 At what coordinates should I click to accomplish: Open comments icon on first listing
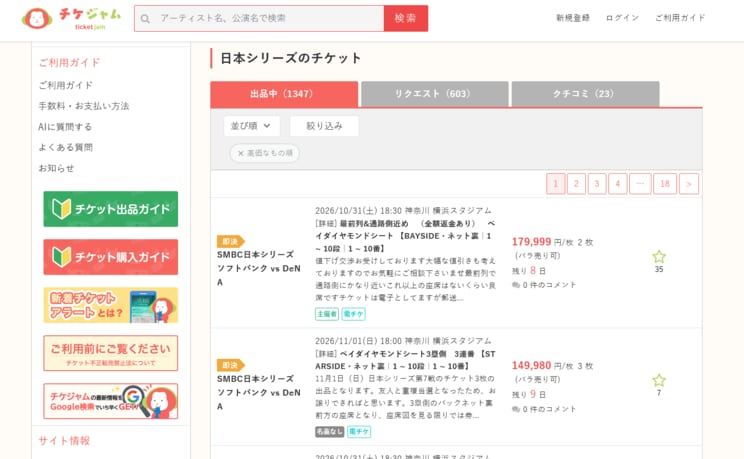[516, 285]
